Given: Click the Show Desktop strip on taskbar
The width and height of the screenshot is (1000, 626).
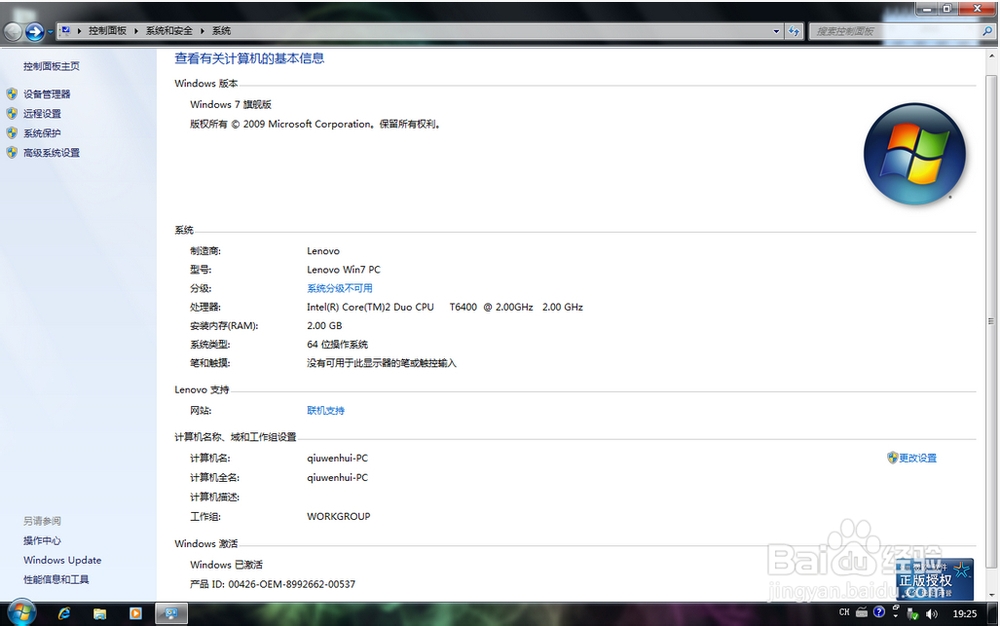Looking at the screenshot, I should (x=994, y=614).
